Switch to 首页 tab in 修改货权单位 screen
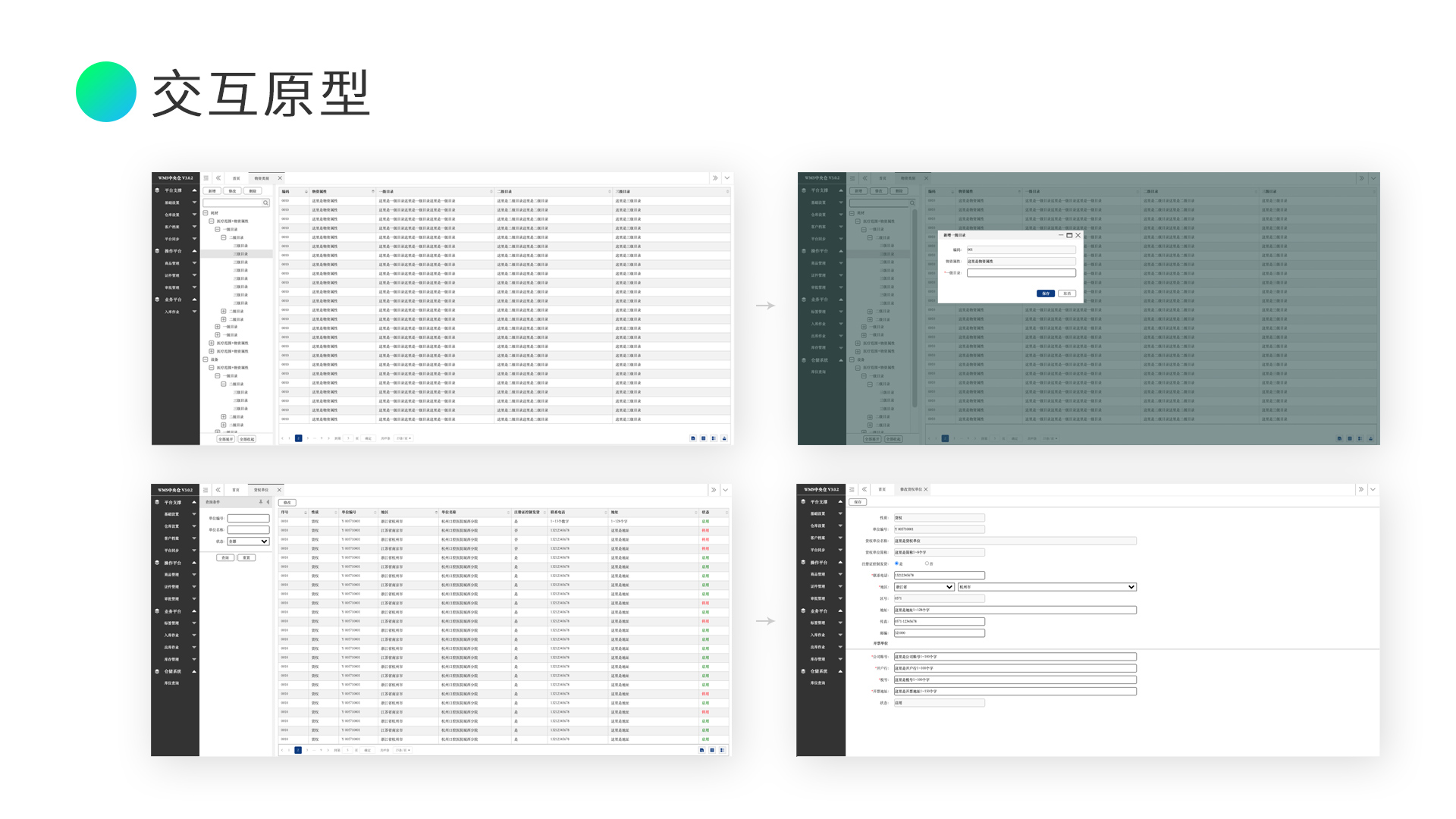This screenshot has height=819, width=1456. point(882,489)
